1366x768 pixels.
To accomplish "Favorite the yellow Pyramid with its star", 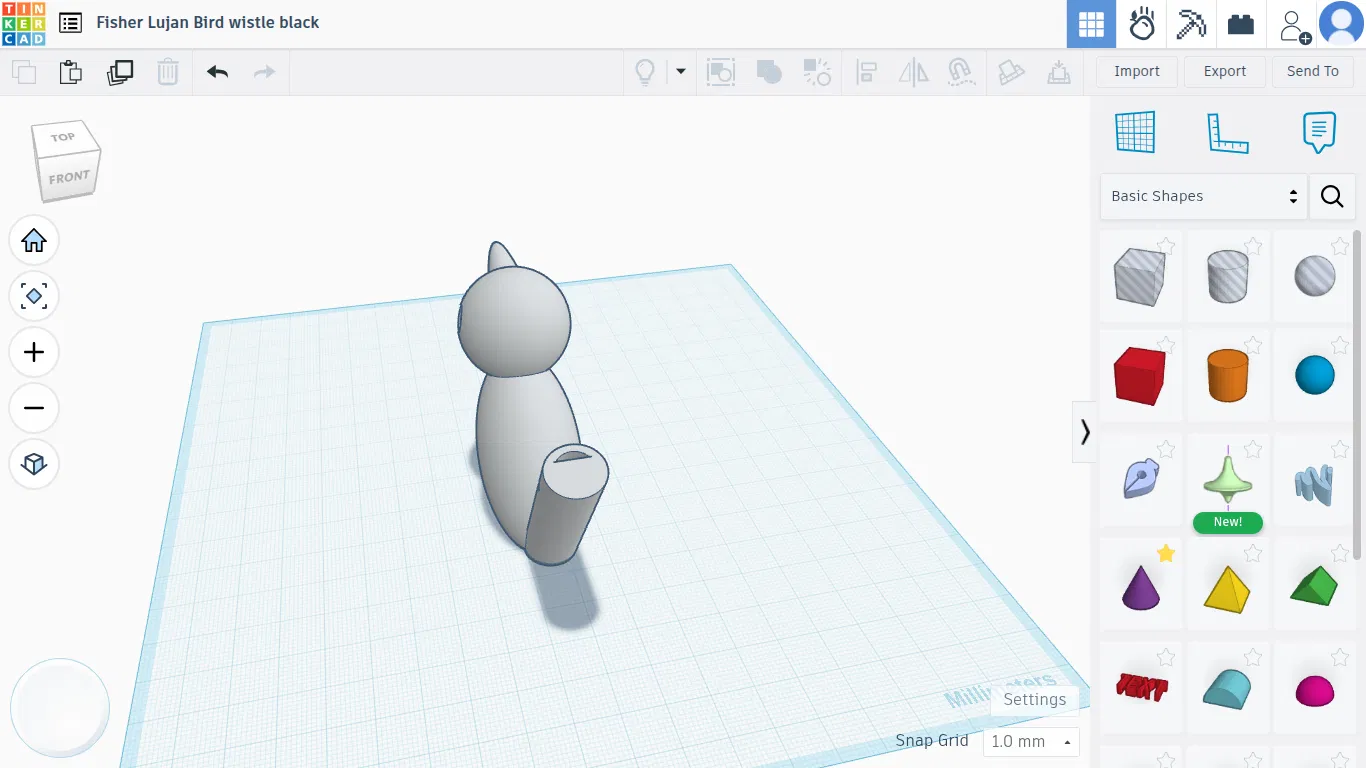I will (x=1253, y=553).
